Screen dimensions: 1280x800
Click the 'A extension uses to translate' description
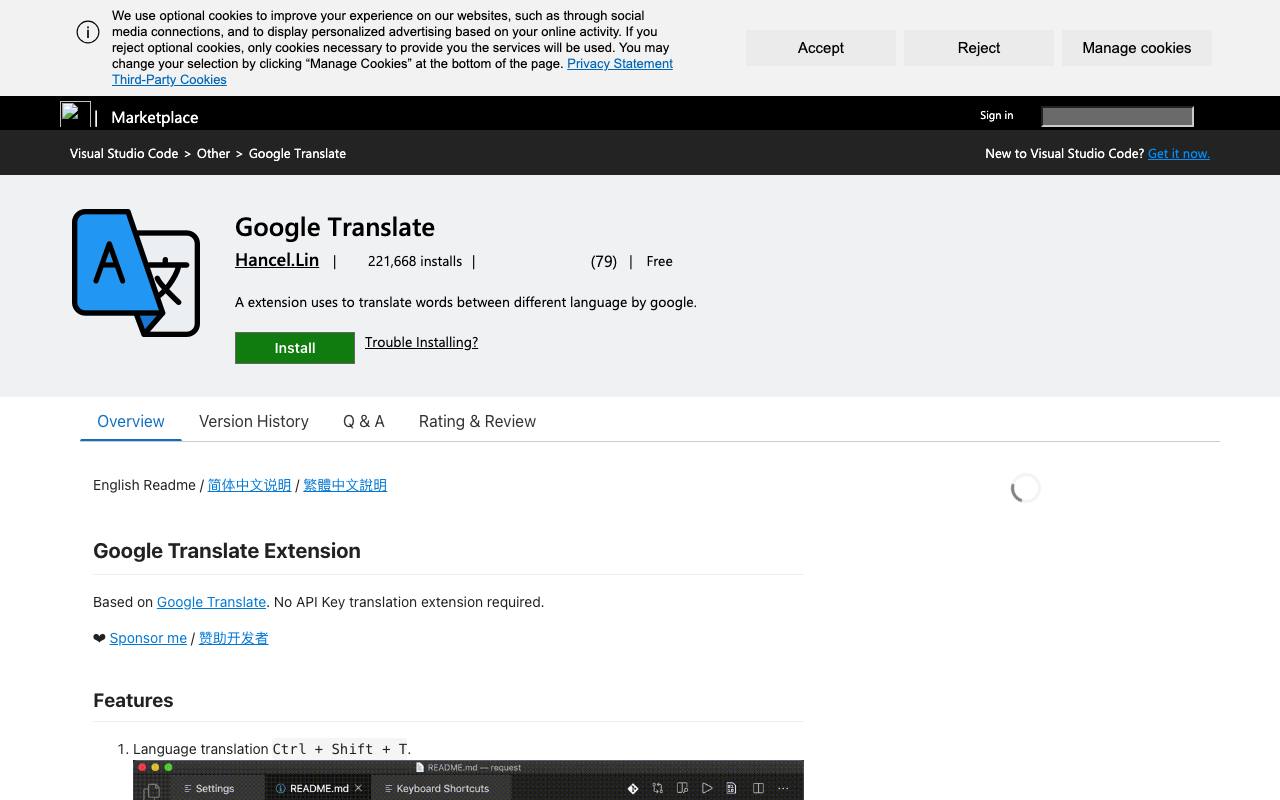(466, 302)
